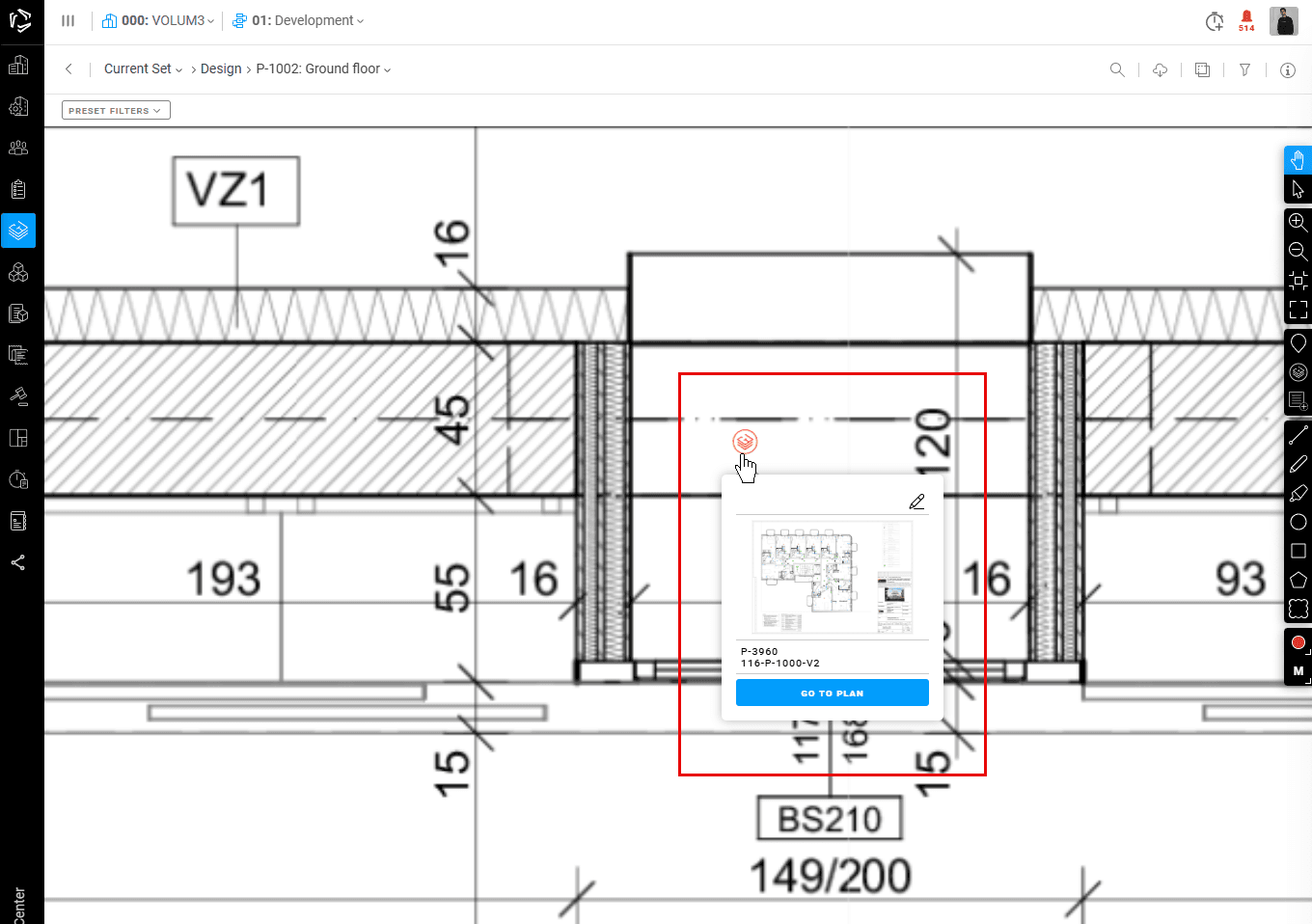
Task: Expand the Preset Filters dropdown
Action: (x=116, y=111)
